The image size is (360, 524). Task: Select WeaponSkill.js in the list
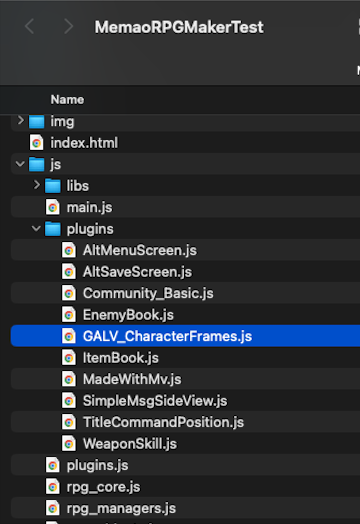pos(130,444)
